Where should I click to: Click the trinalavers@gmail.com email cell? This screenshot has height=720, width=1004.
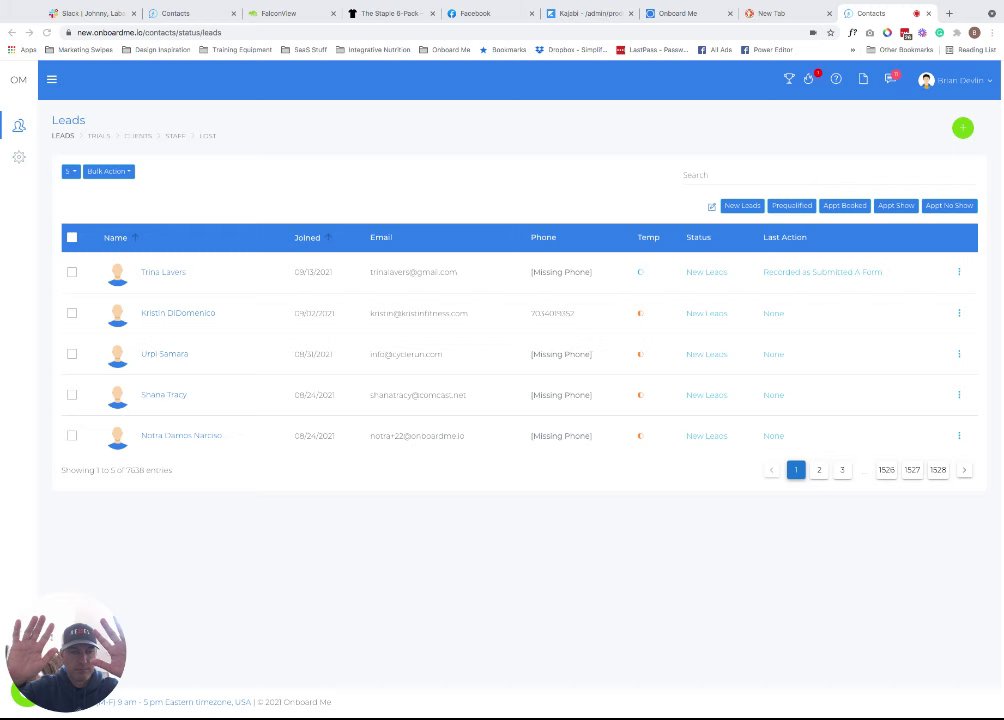(414, 272)
